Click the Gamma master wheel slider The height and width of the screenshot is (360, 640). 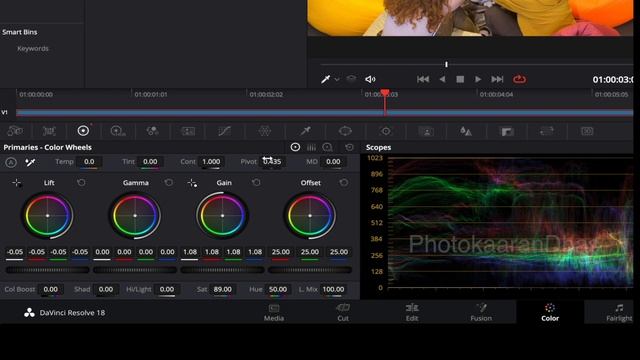coord(135,270)
